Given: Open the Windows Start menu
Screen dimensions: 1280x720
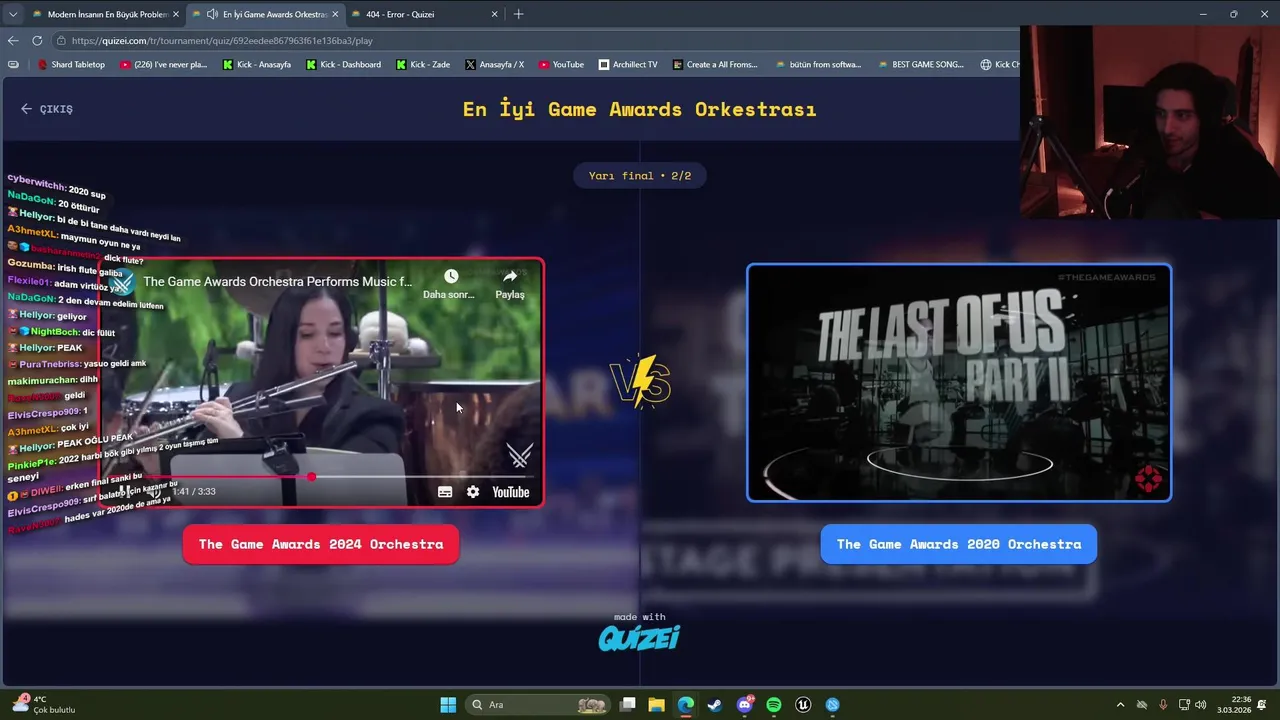Looking at the screenshot, I should (448, 705).
